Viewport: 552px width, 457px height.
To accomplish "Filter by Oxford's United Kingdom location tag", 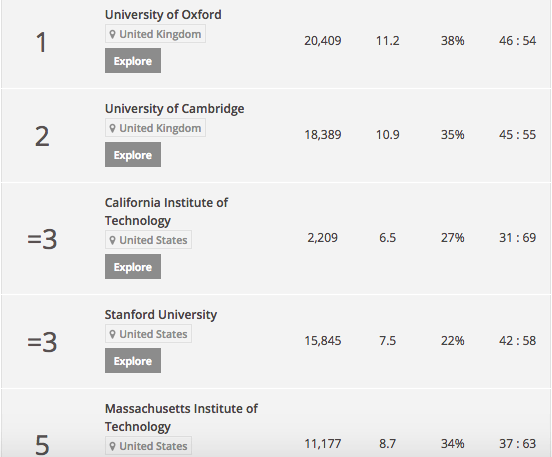I will point(155,34).
